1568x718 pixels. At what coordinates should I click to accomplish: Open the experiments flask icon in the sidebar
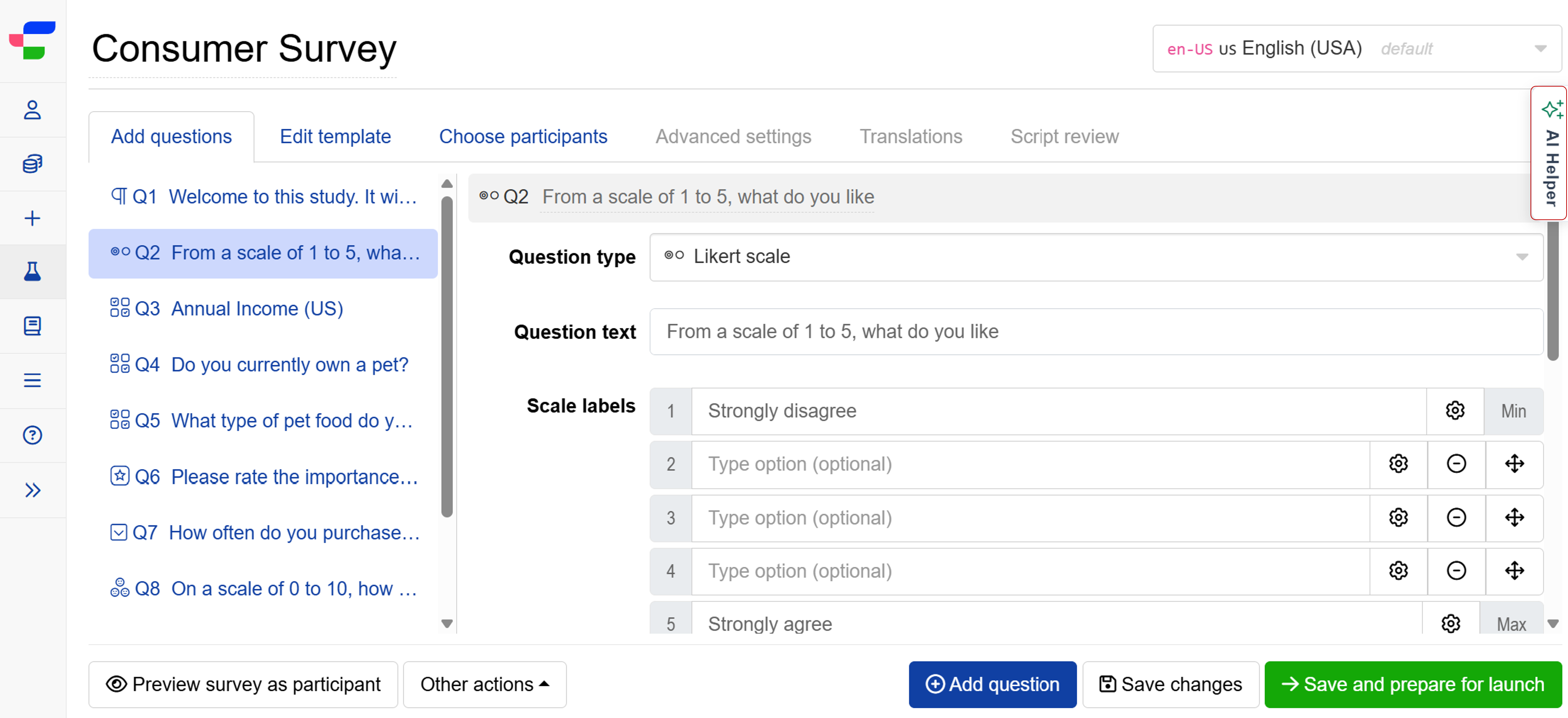[32, 272]
